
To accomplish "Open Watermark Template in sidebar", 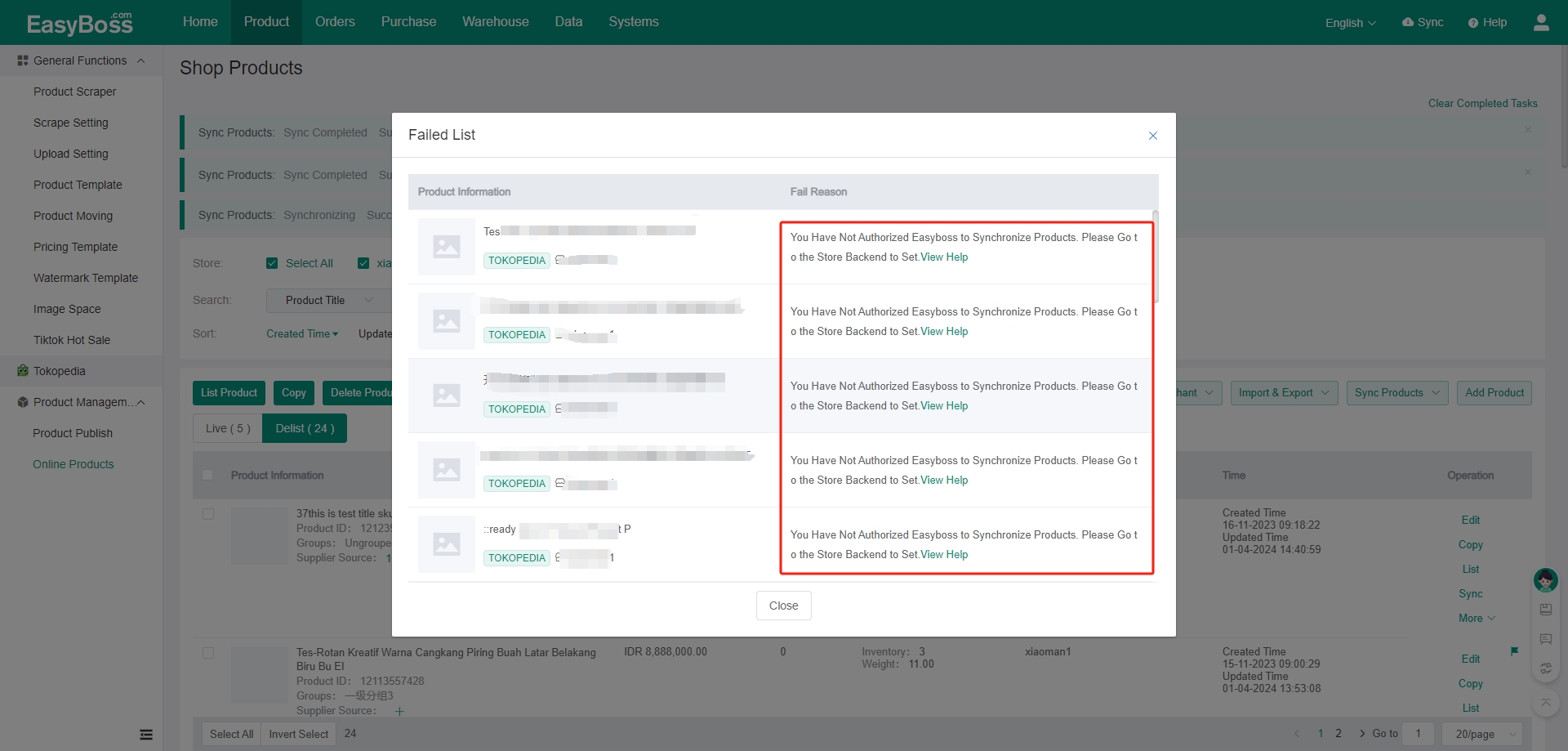I will click(86, 278).
